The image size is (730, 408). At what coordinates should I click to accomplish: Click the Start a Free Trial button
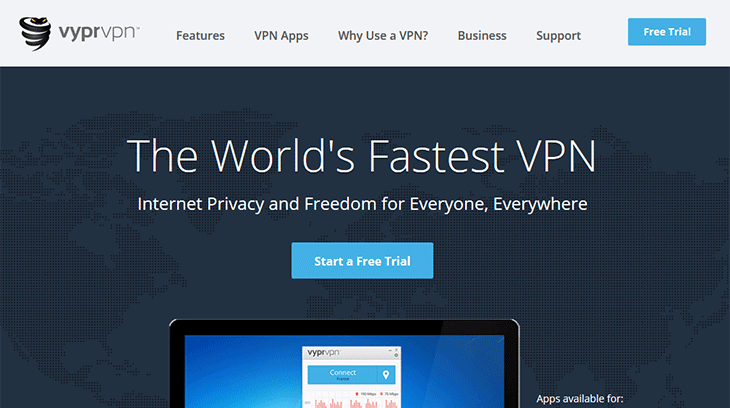coord(362,261)
